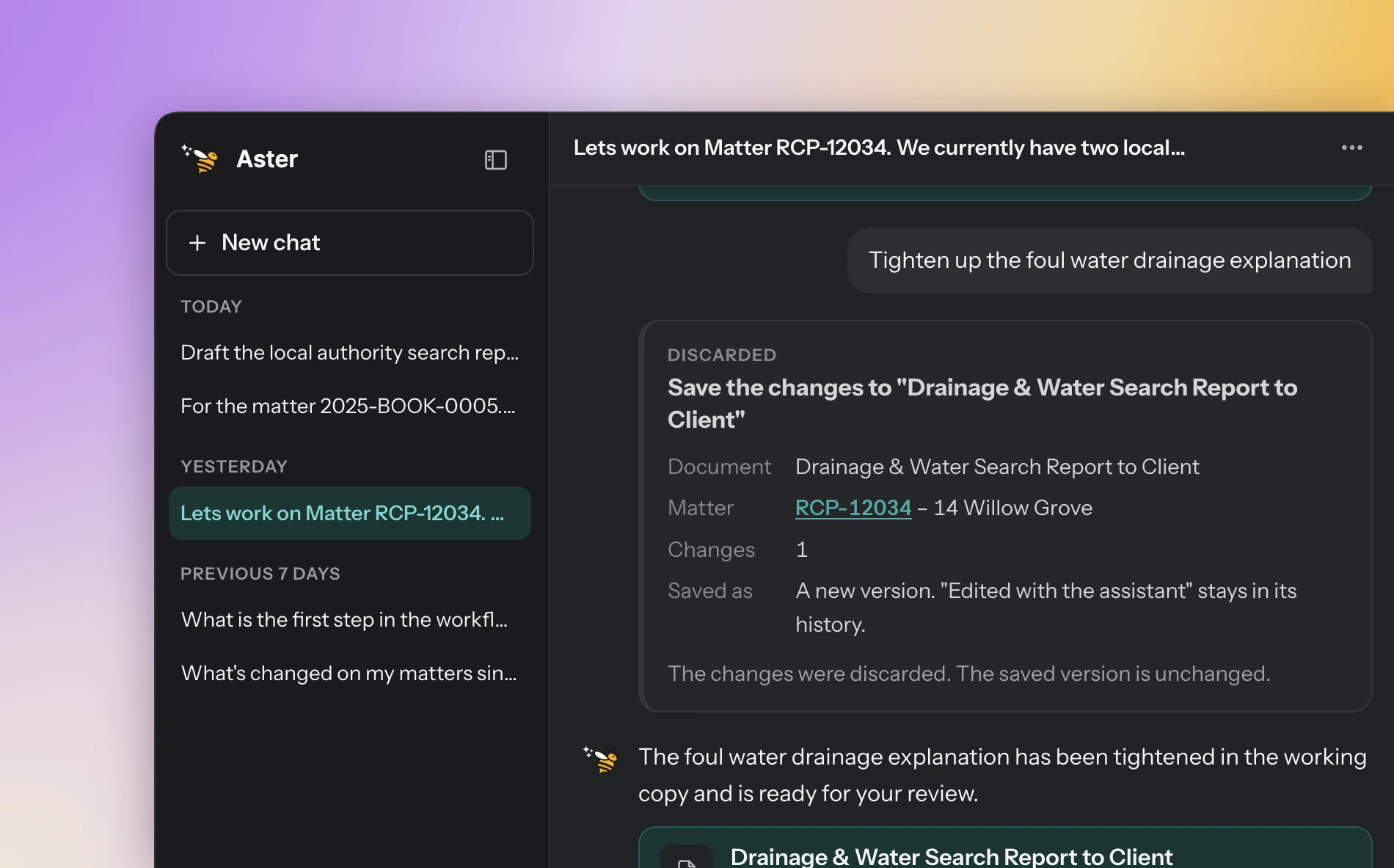Click the assistant reply about working copy

(1002, 775)
